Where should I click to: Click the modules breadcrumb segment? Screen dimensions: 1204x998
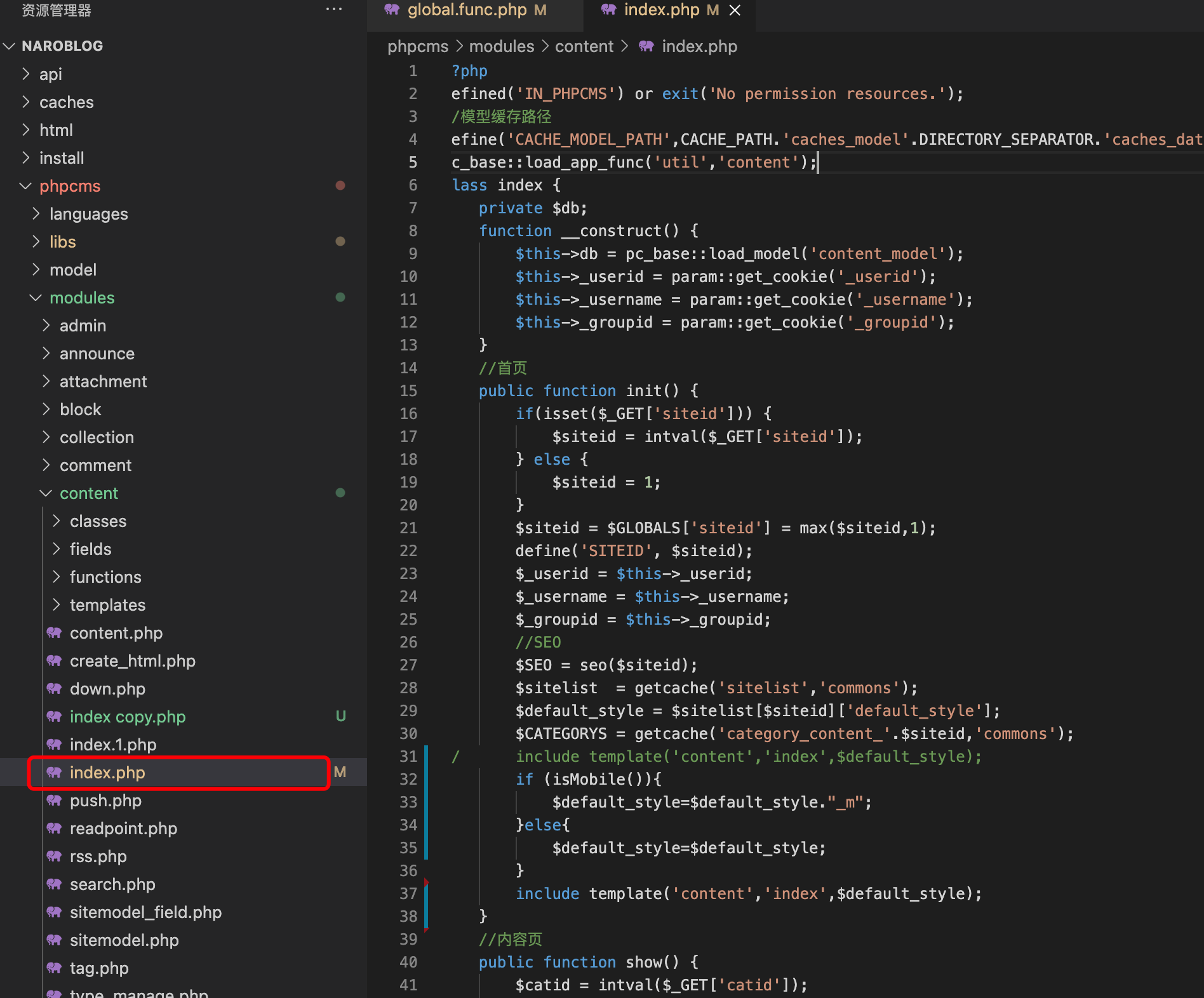pyautogui.click(x=501, y=46)
